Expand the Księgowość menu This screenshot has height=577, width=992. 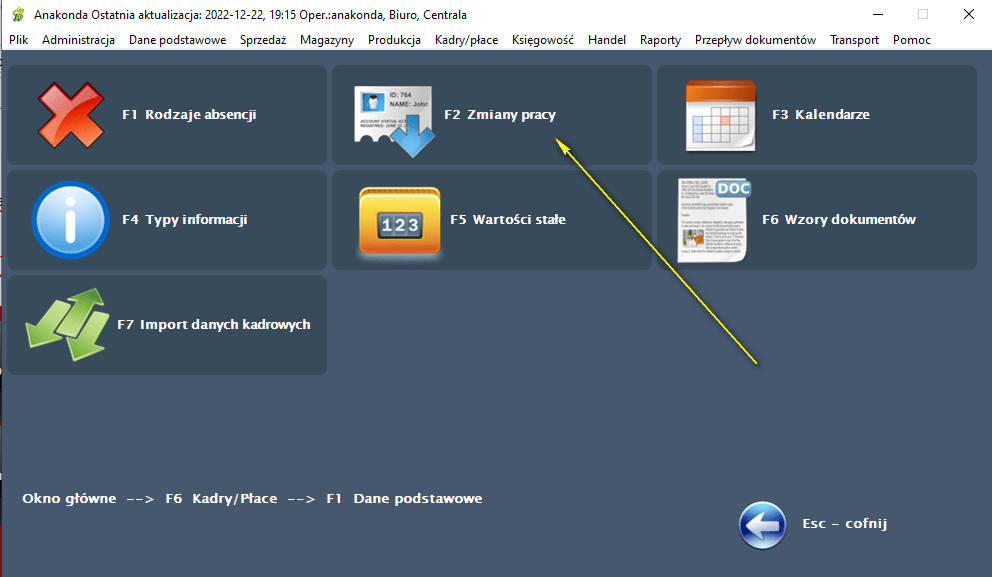542,40
